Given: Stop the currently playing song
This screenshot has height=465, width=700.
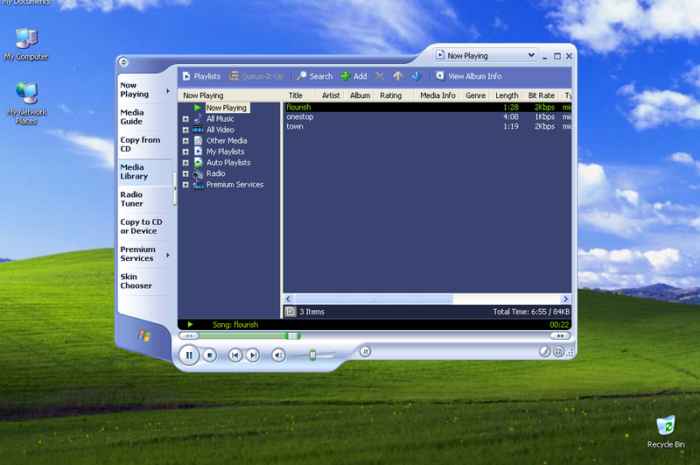Looking at the screenshot, I should pos(209,355).
